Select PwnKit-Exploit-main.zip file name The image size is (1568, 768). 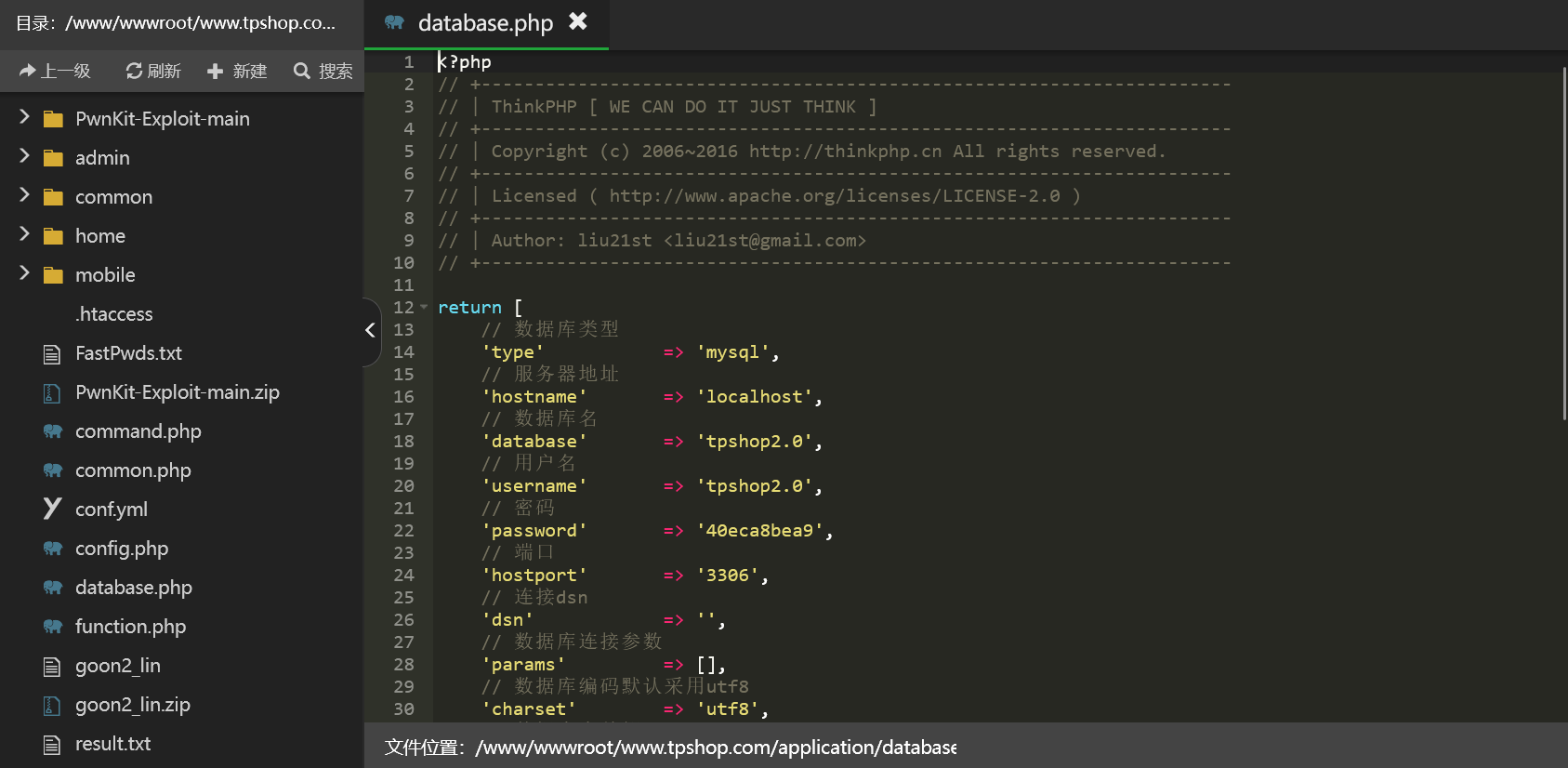(x=178, y=392)
